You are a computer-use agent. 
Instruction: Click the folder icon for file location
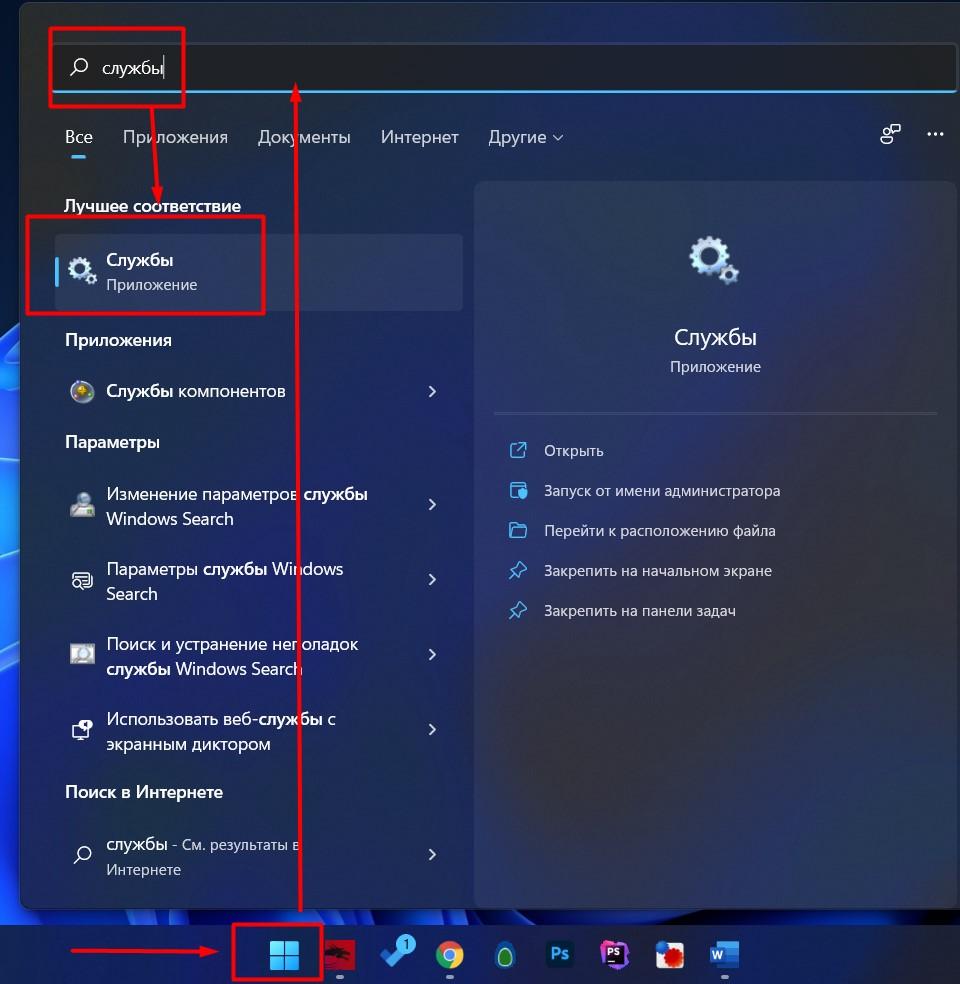coord(518,530)
